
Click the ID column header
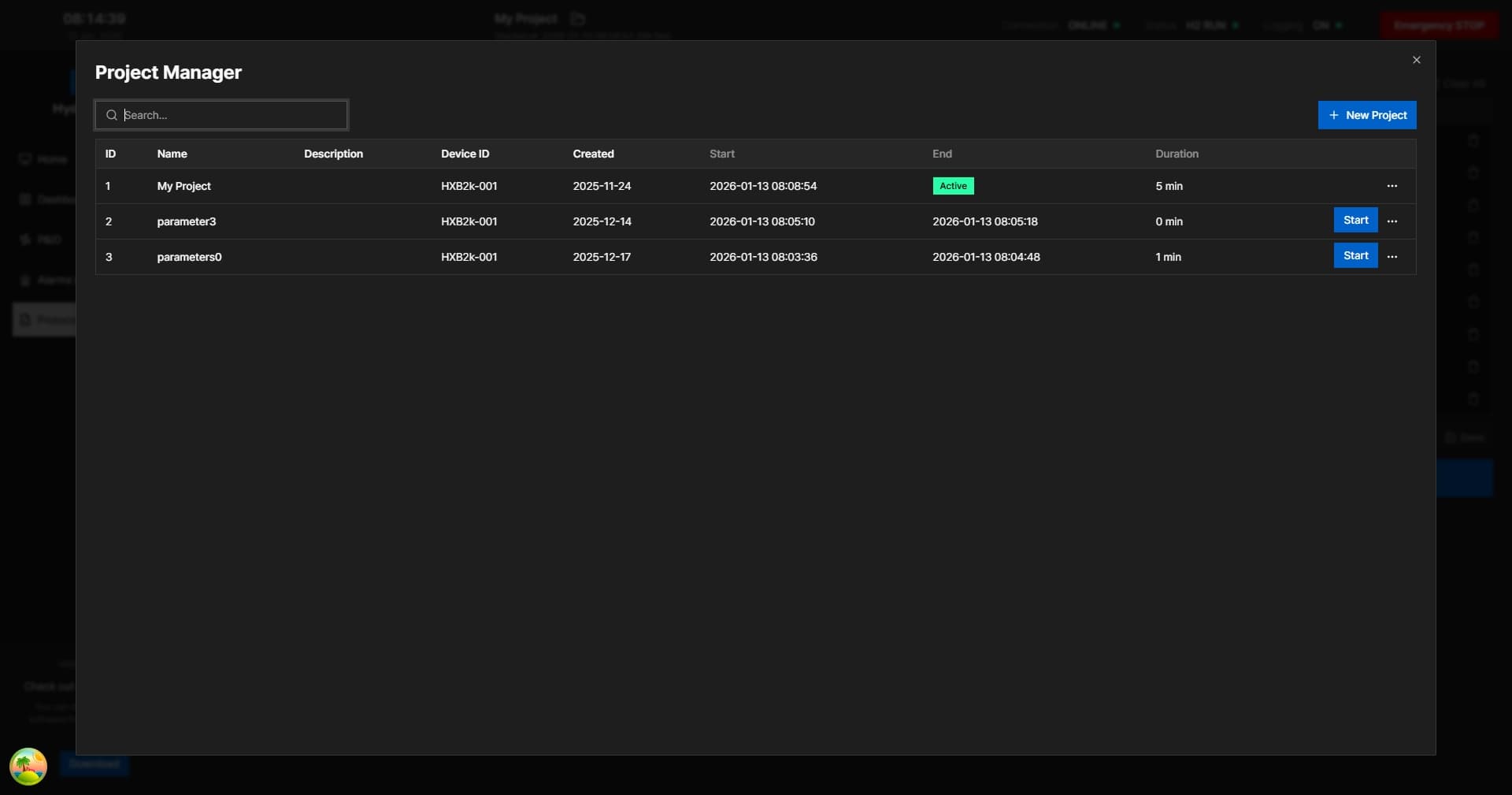(110, 154)
